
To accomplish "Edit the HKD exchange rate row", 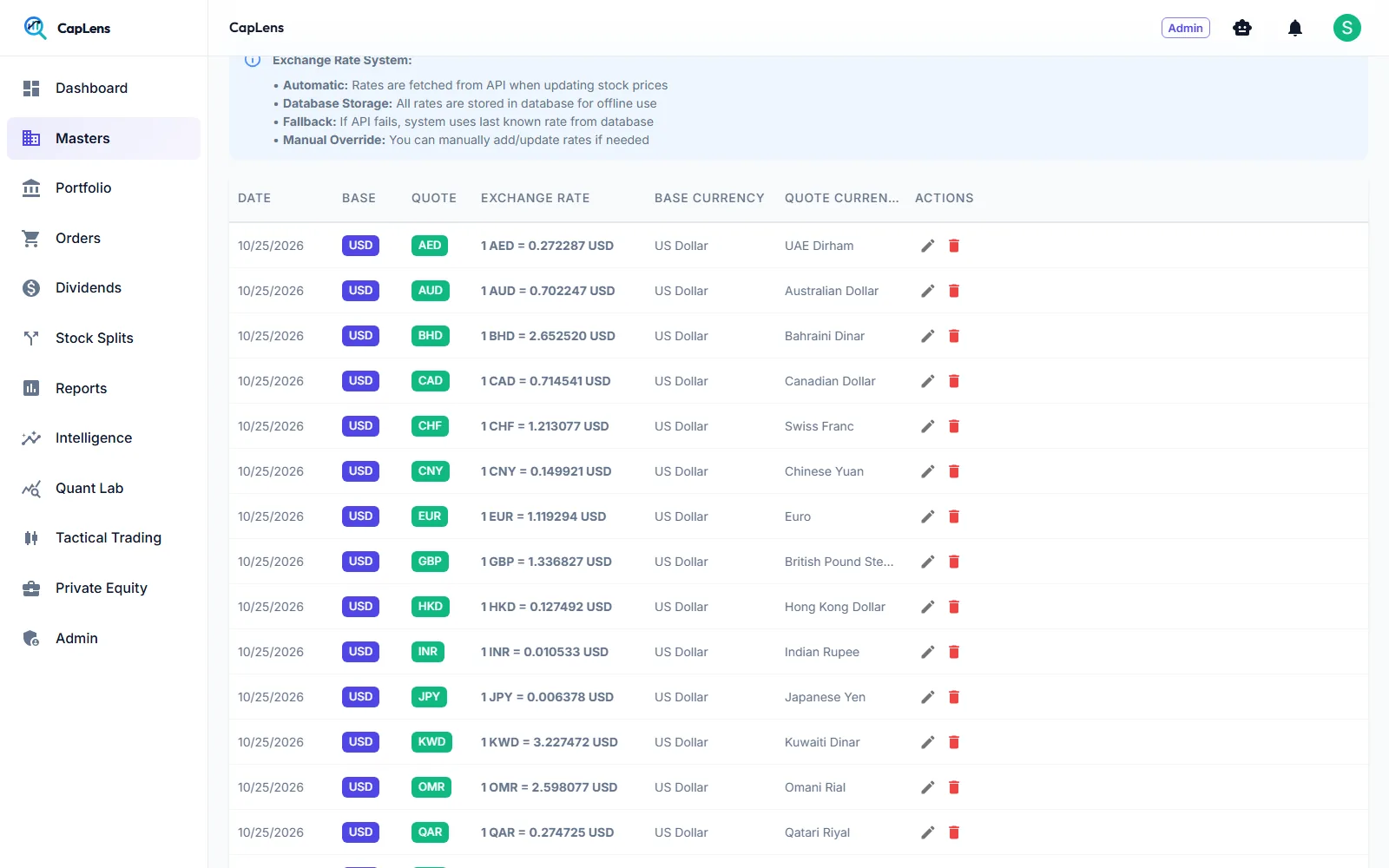I will tap(928, 607).
